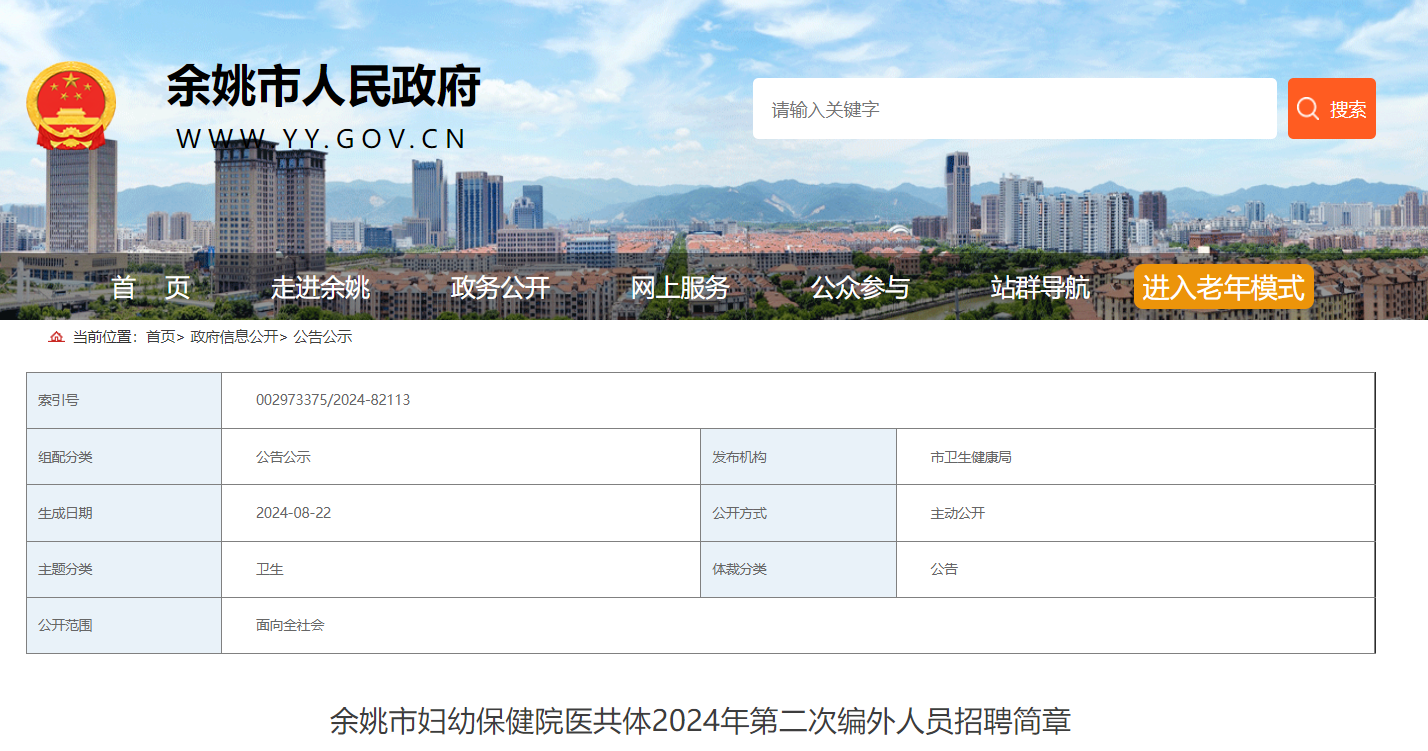Click the orange search magnifier icon
Image resolution: width=1428 pixels, height=751 pixels.
click(1308, 109)
